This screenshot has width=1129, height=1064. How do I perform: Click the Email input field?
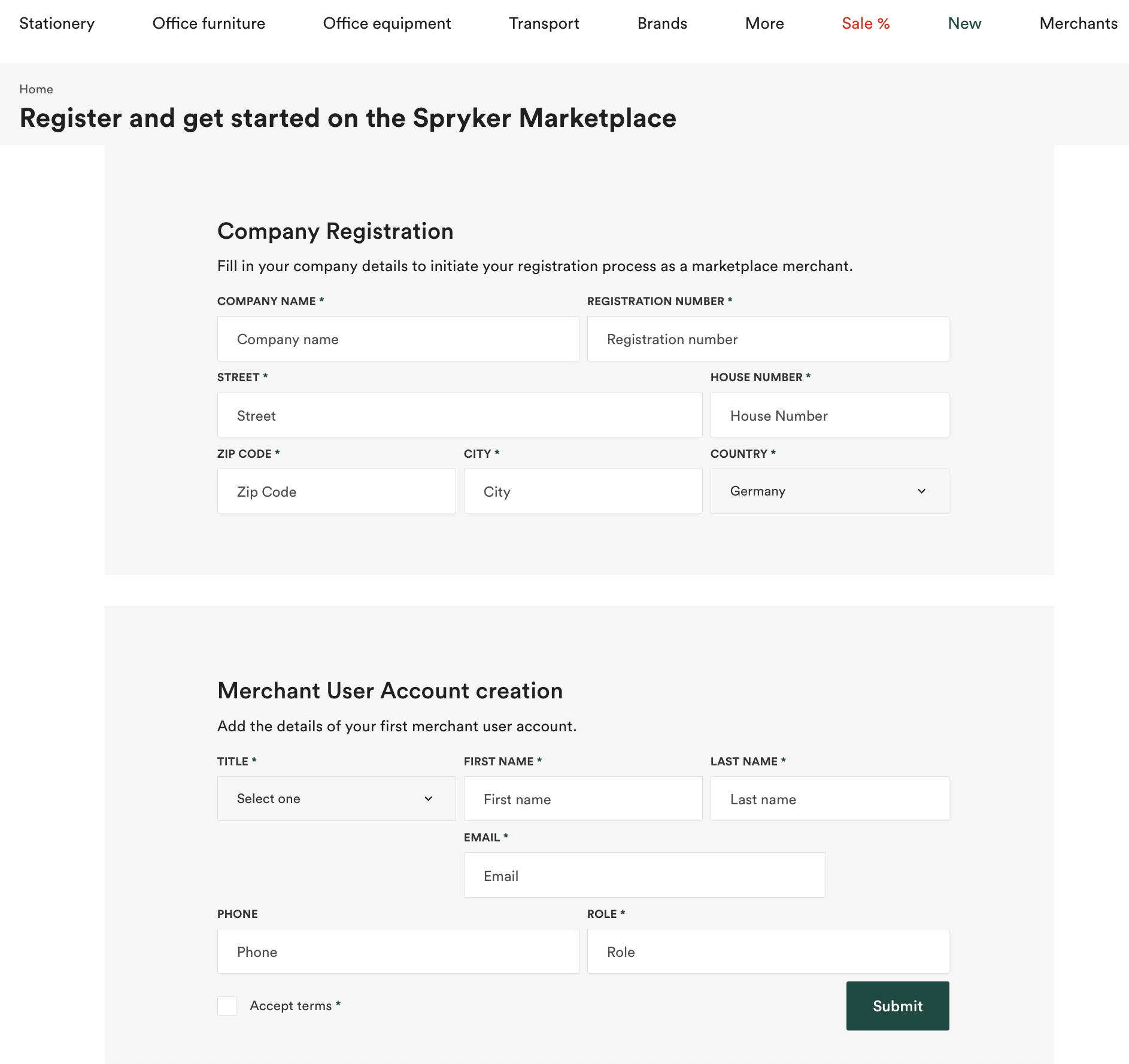click(644, 875)
